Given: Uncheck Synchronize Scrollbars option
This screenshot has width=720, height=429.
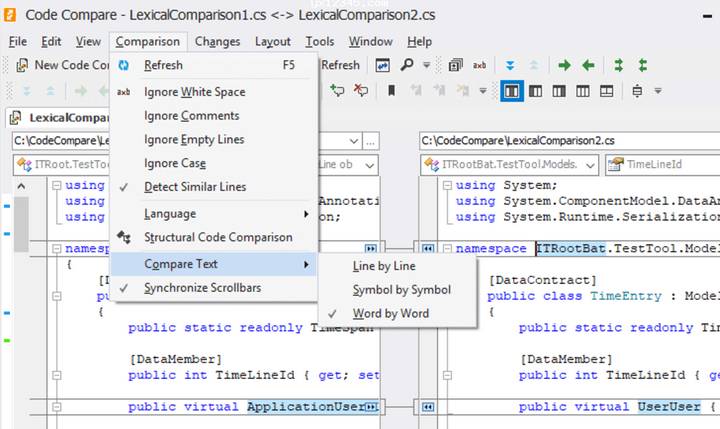Looking at the screenshot, I should click(x=214, y=288).
